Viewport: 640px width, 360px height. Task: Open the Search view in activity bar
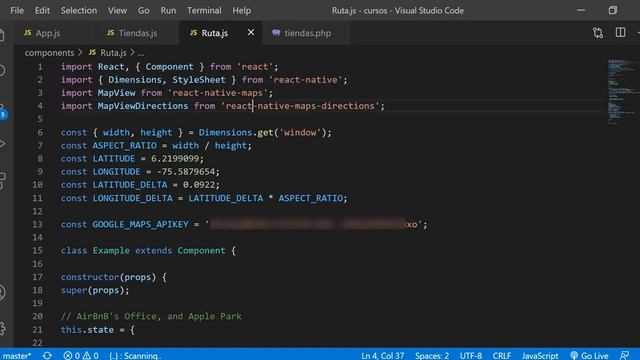click(2, 70)
